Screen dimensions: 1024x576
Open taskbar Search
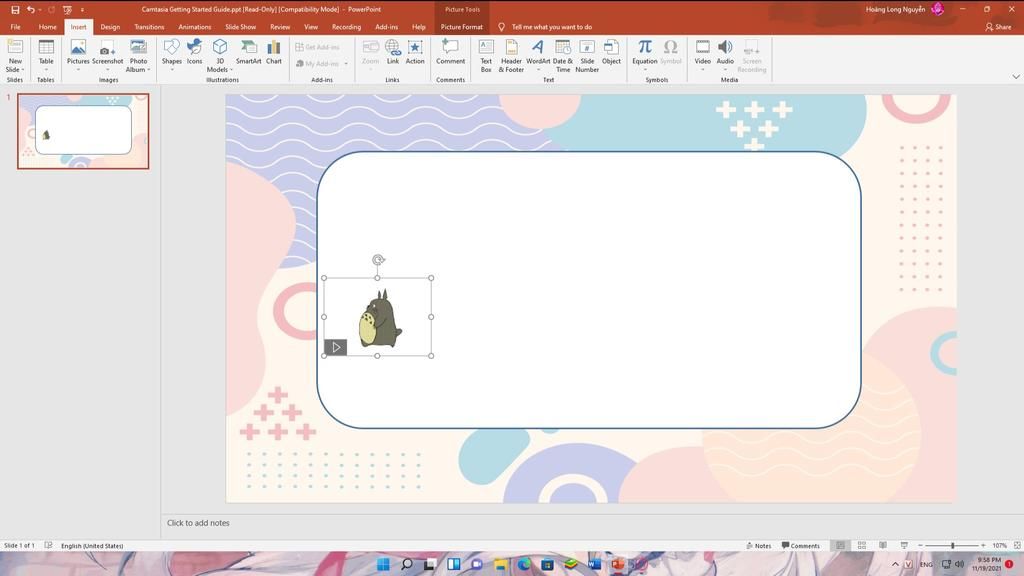pos(407,564)
